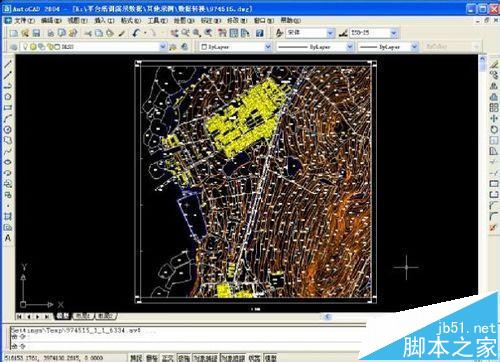Toggle Lineweight display in status bar
Viewport: 500px width, 362px height.
[255, 358]
